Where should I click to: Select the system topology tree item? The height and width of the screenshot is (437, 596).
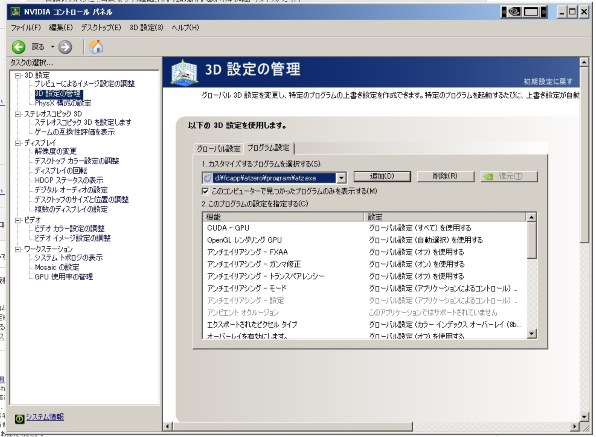(x=68, y=258)
